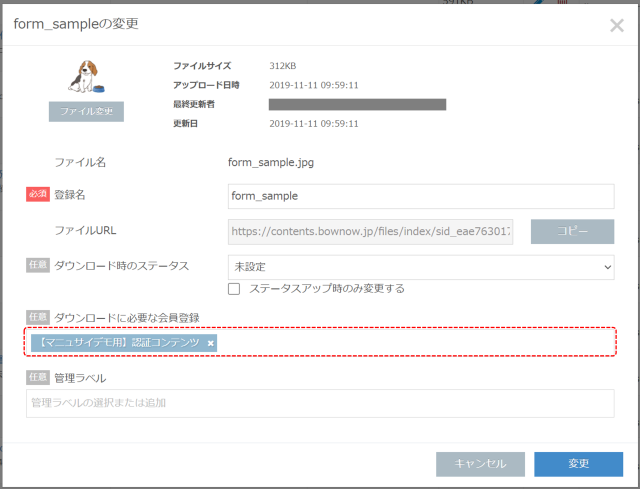Image resolution: width=640 pixels, height=489 pixels.
Task: Click the ファイル変更 button
Action: tap(86, 111)
